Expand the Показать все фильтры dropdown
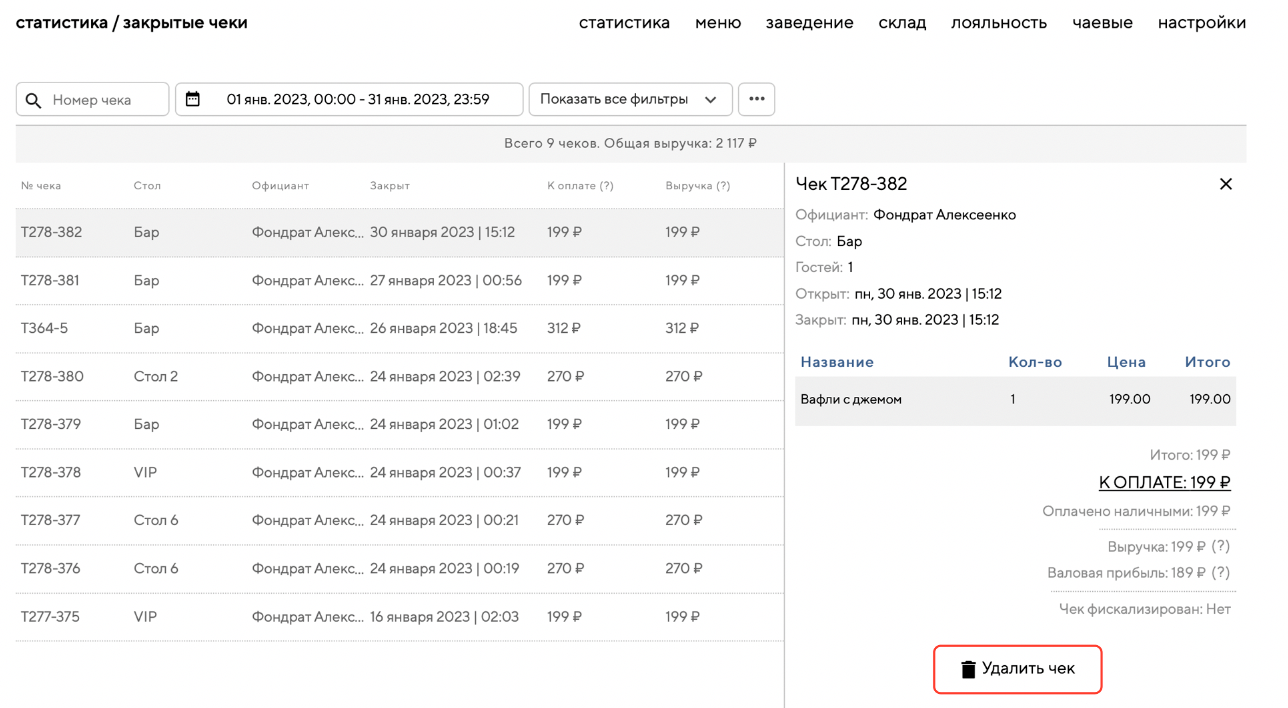1288x708 pixels. [630, 99]
